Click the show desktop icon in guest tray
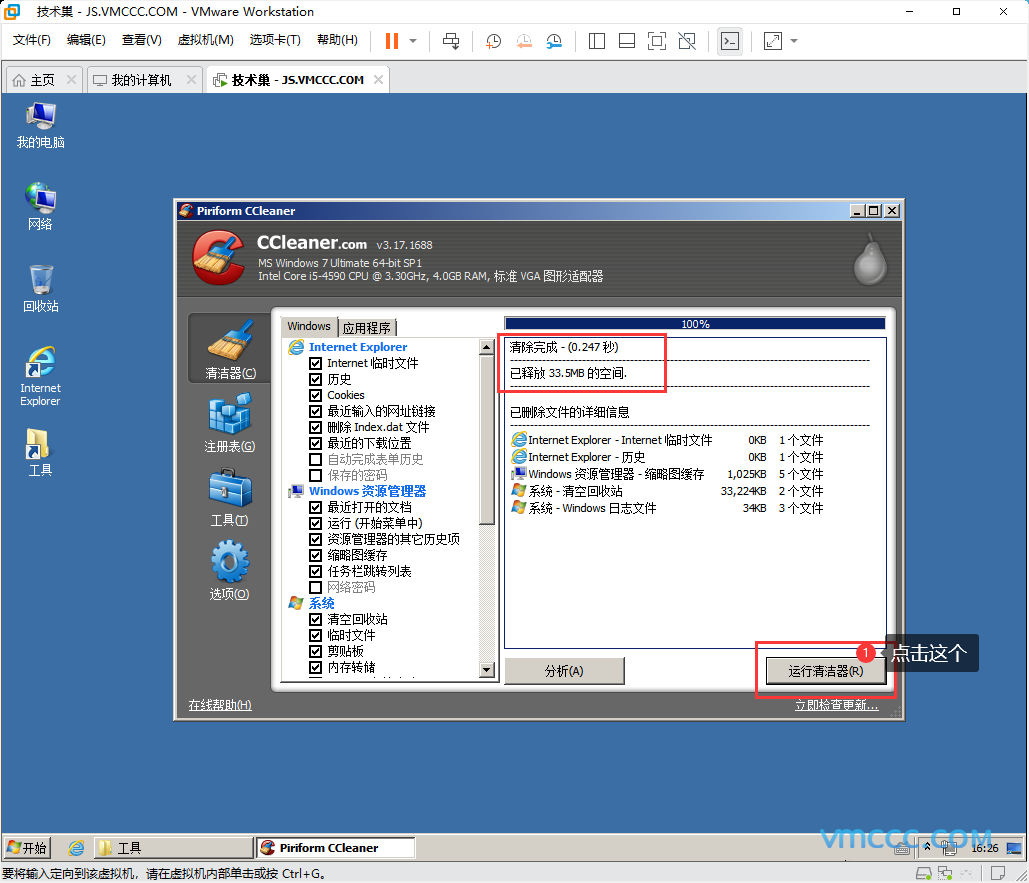The height and width of the screenshot is (883, 1029). (x=1014, y=848)
